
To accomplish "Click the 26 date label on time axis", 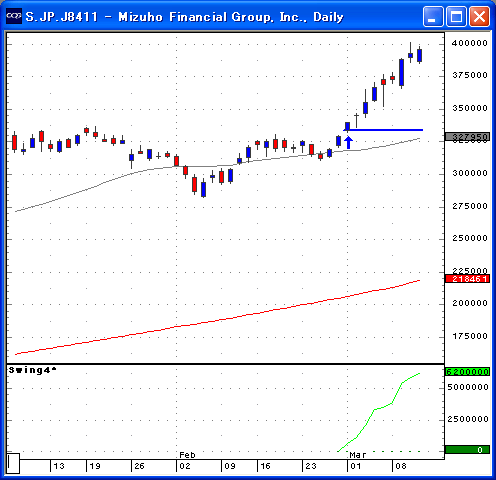I will [139, 466].
